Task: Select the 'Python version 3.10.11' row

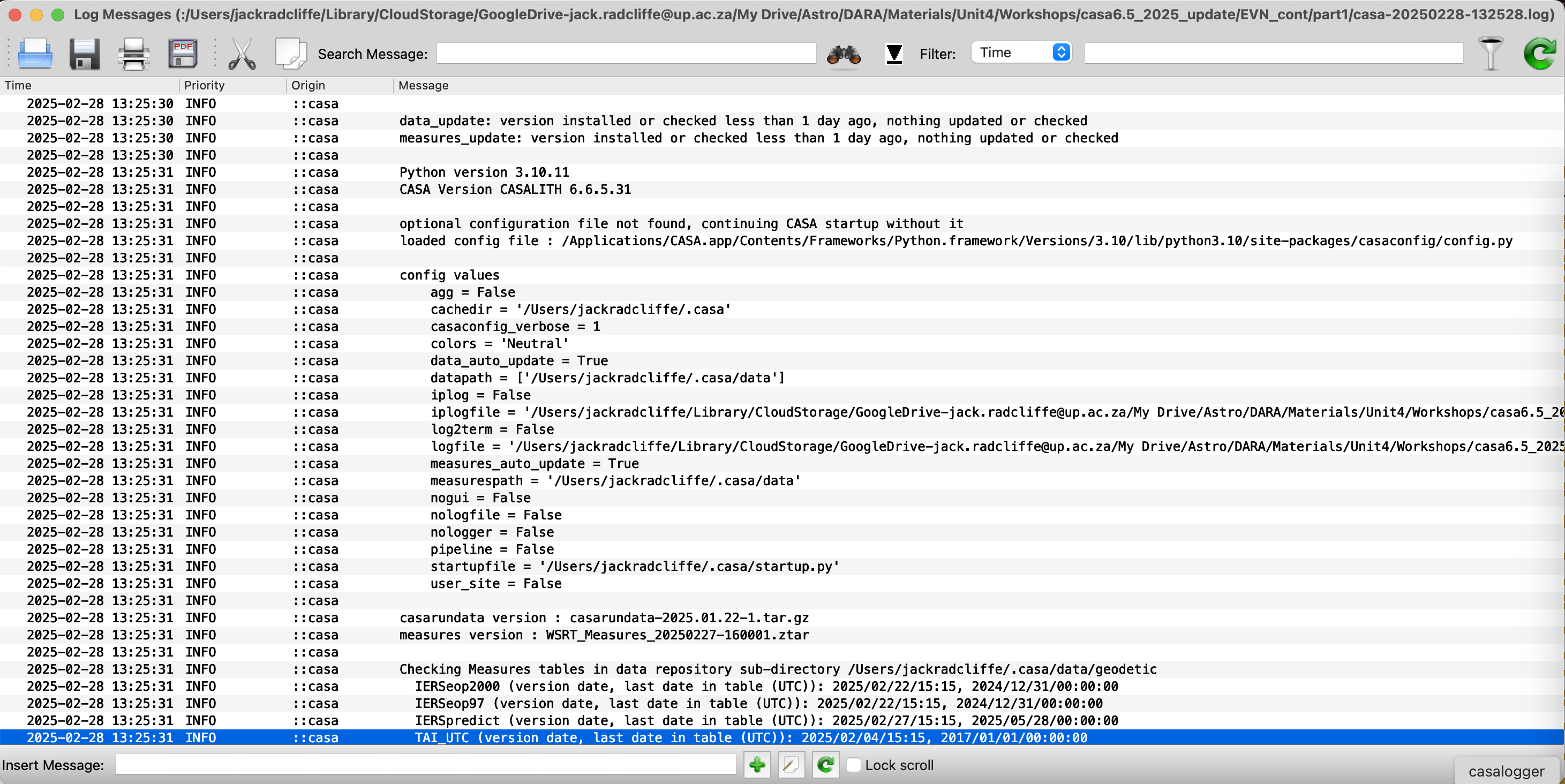Action: coord(782,172)
